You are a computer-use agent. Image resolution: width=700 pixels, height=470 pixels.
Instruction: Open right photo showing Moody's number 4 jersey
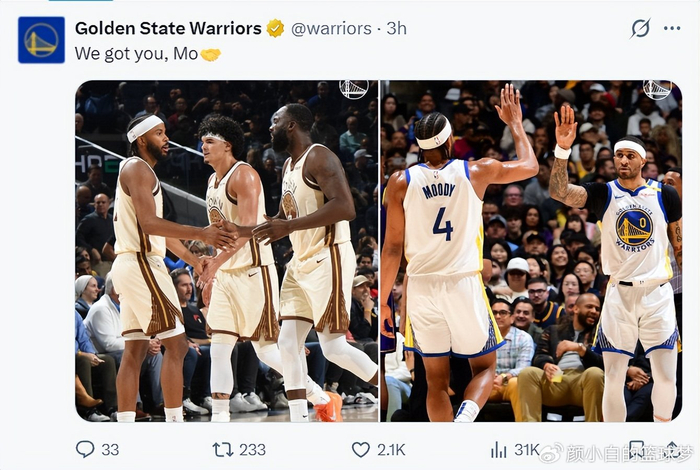coord(531,251)
